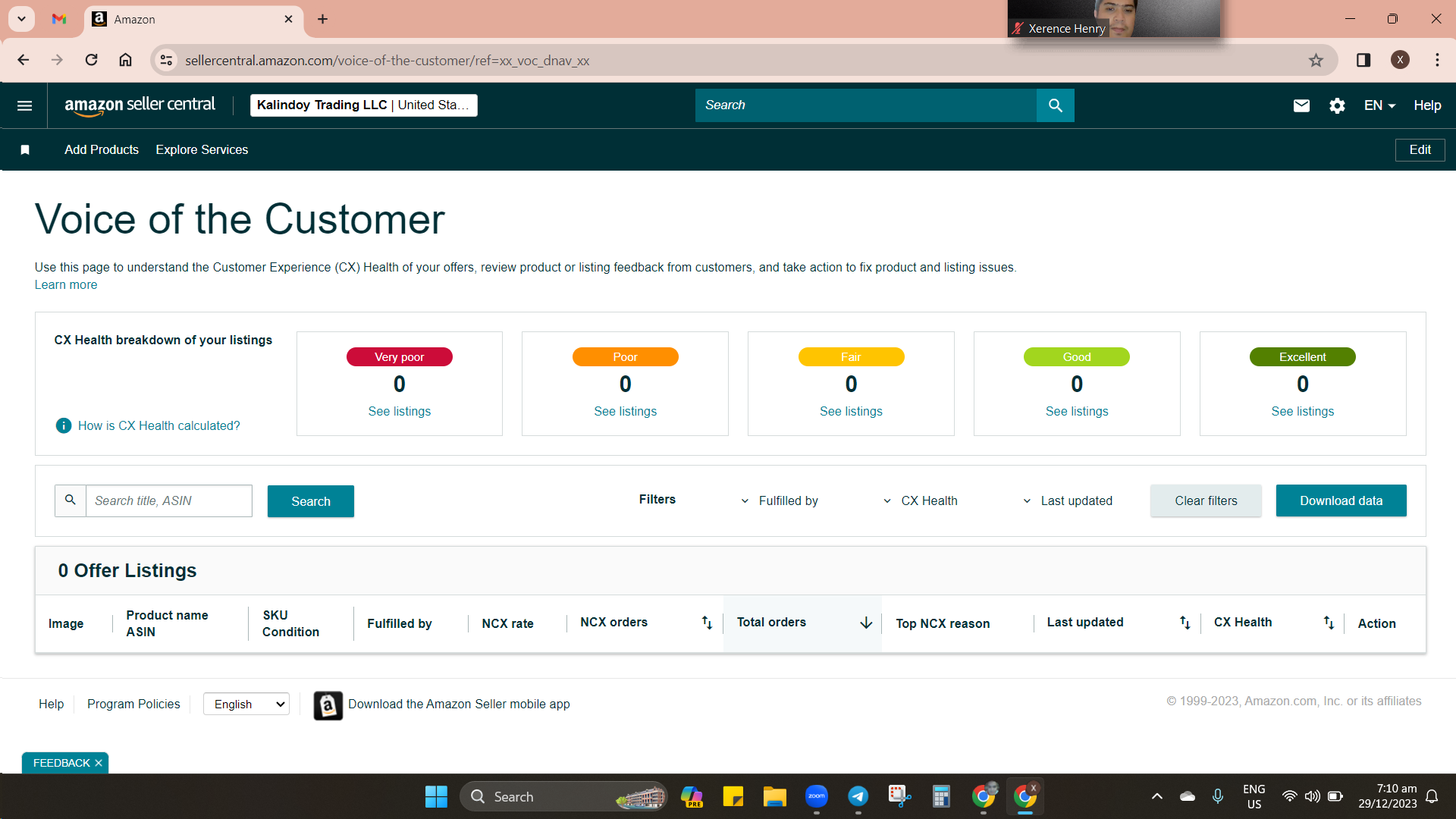Expand the Fulfilled by filter
This screenshot has height=819, width=1456.
[x=779, y=501]
